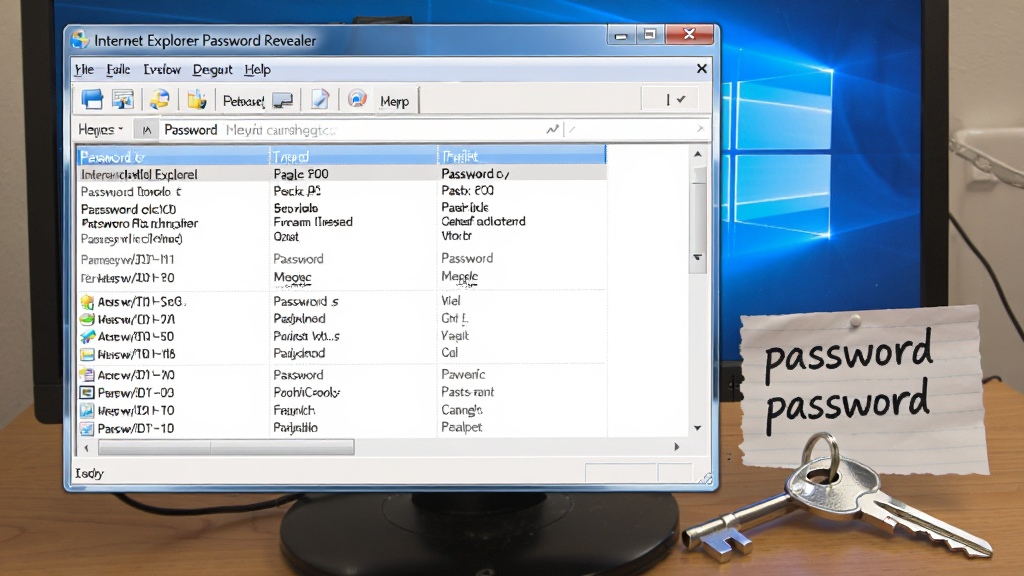Viewport: 1024px width, 576px height.
Task: Select the Internet Explorer list row
Action: pos(342,174)
